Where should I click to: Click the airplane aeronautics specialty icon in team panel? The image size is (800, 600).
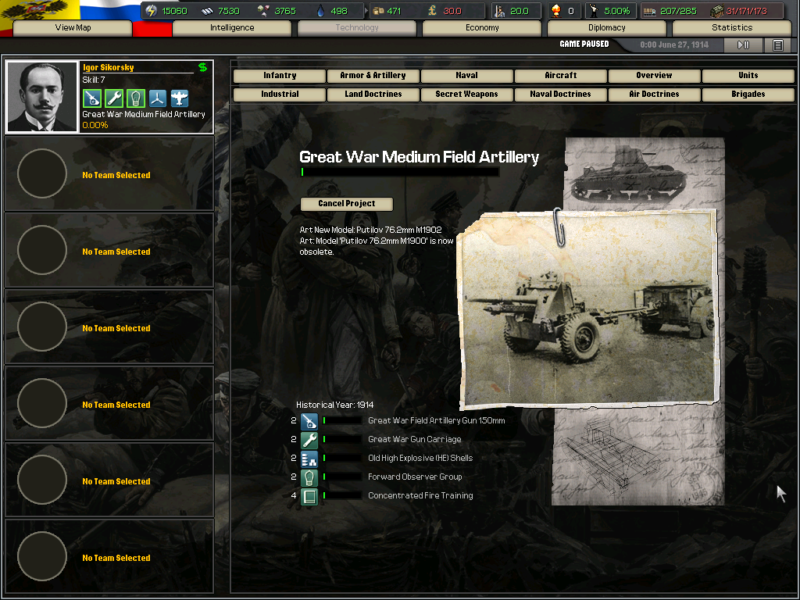pyautogui.click(x=179, y=98)
